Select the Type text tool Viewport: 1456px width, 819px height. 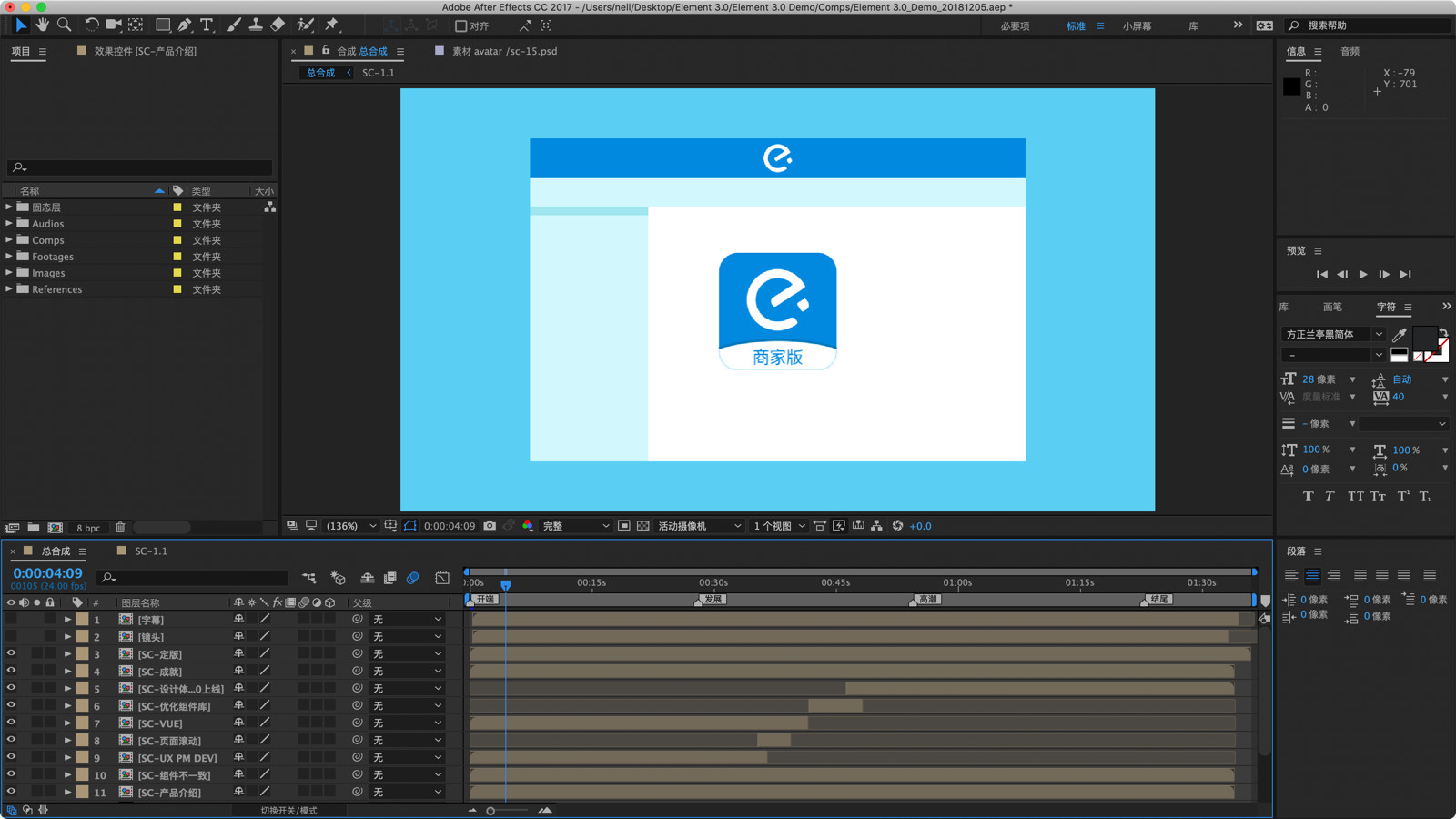[207, 25]
